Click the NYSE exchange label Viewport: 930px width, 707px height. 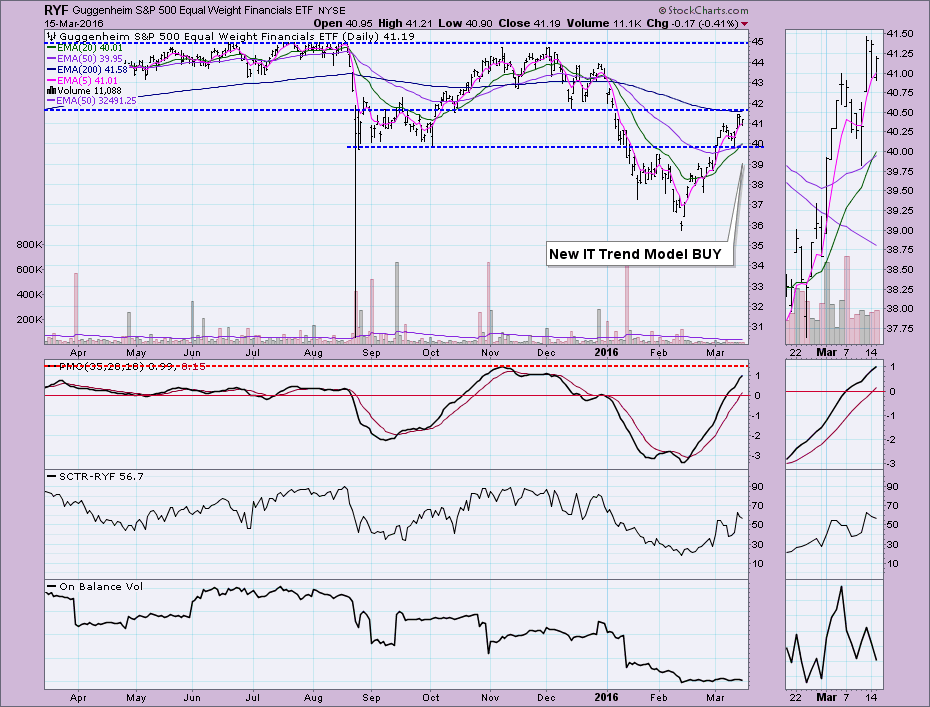point(332,11)
